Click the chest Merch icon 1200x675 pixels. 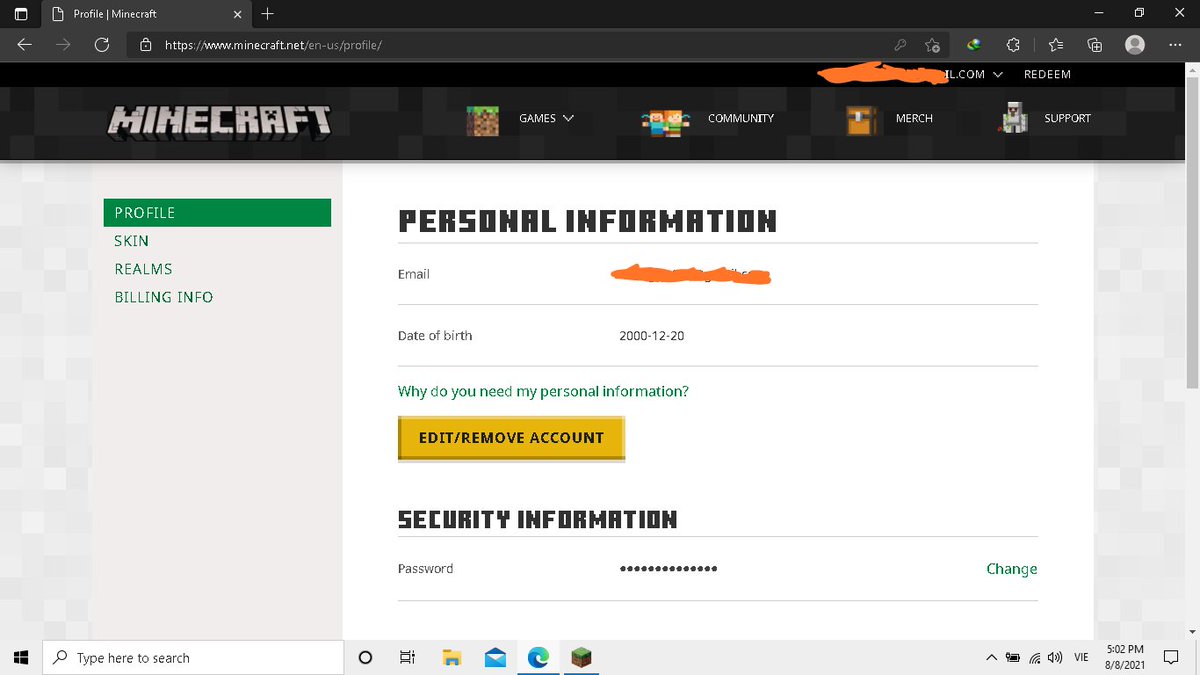click(x=861, y=119)
